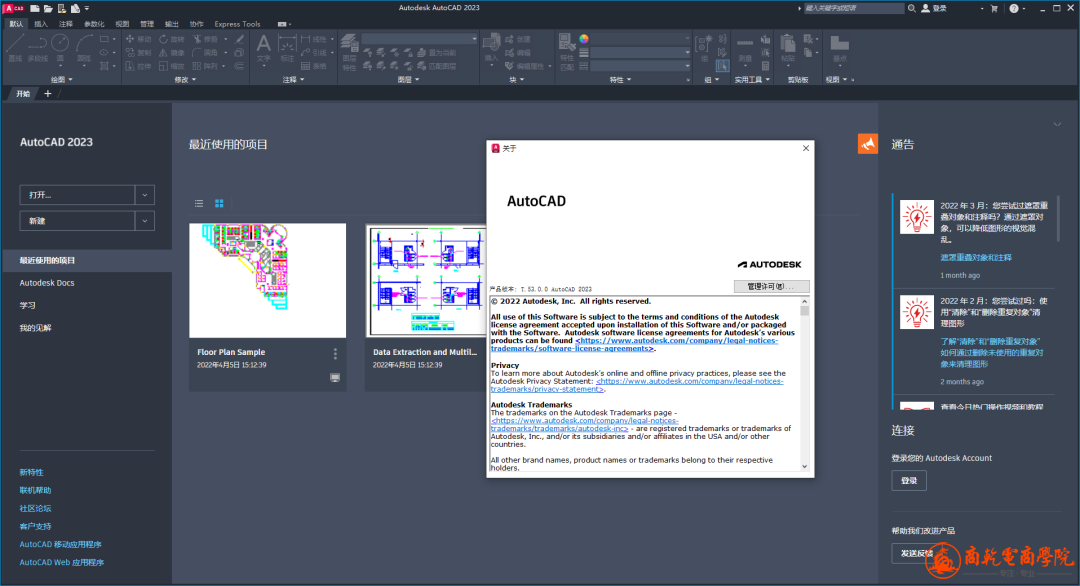Click the 登录 button under Autodesk Account
The height and width of the screenshot is (586, 1080).
909,481
